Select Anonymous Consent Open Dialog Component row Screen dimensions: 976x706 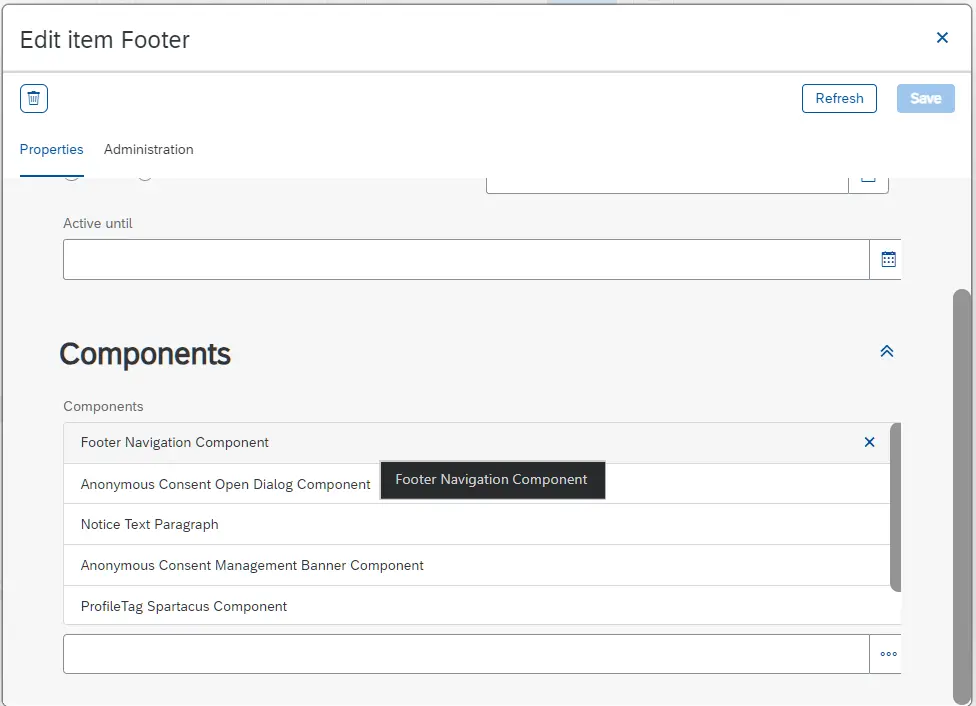pos(477,484)
